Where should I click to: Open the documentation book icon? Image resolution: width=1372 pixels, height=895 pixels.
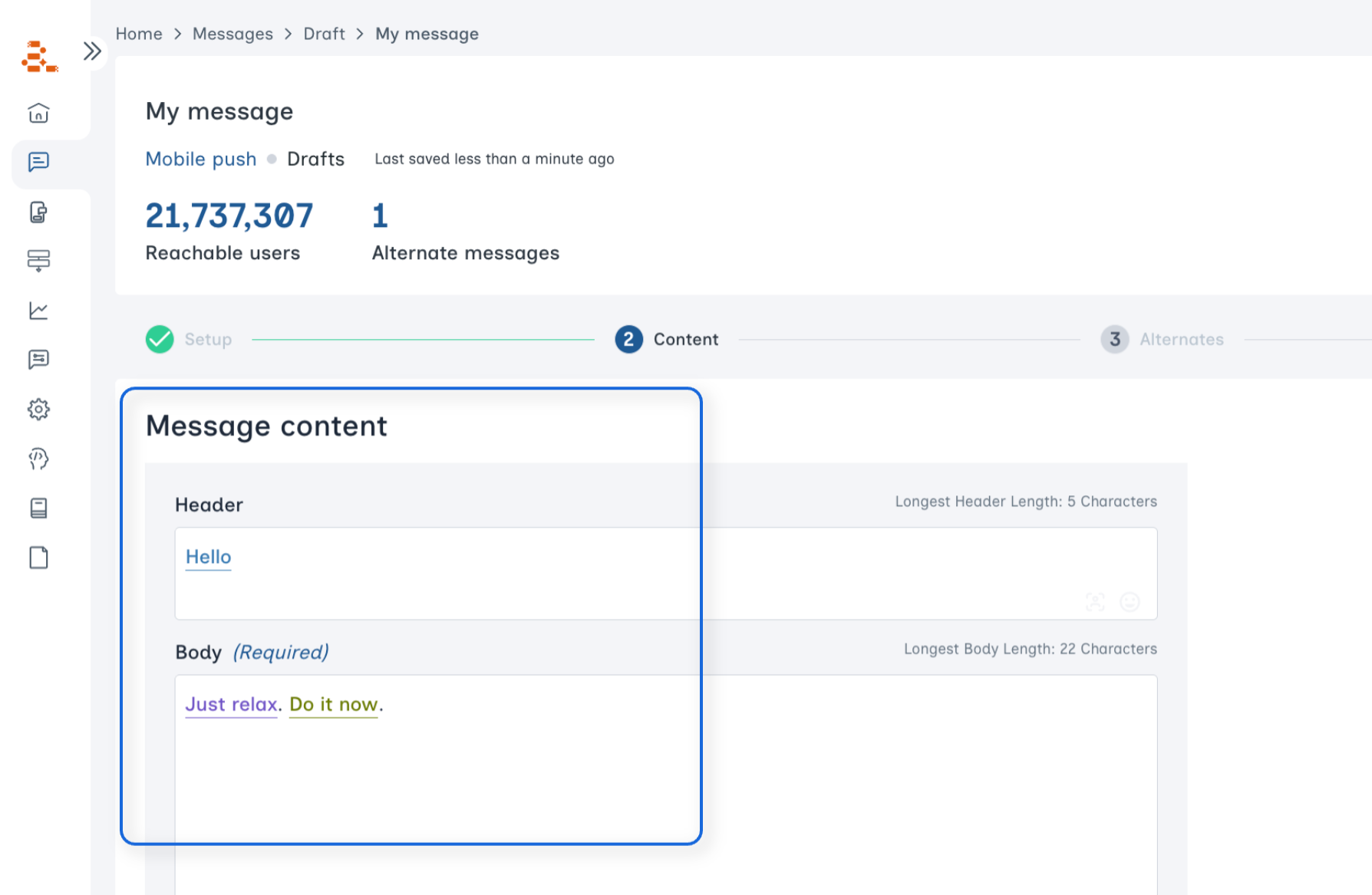(x=38, y=508)
